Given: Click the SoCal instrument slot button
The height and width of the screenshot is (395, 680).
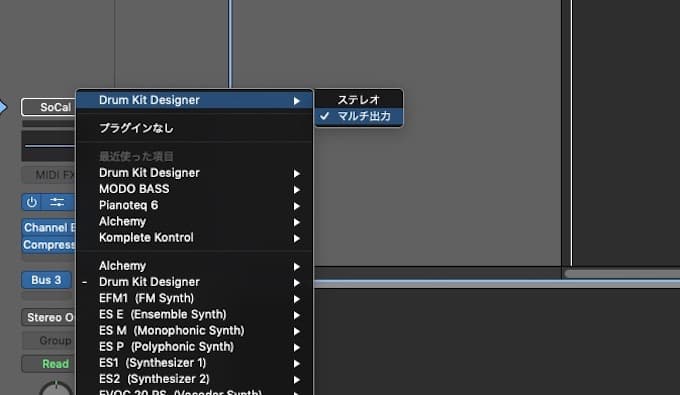Looking at the screenshot, I should pyautogui.click(x=48, y=107).
